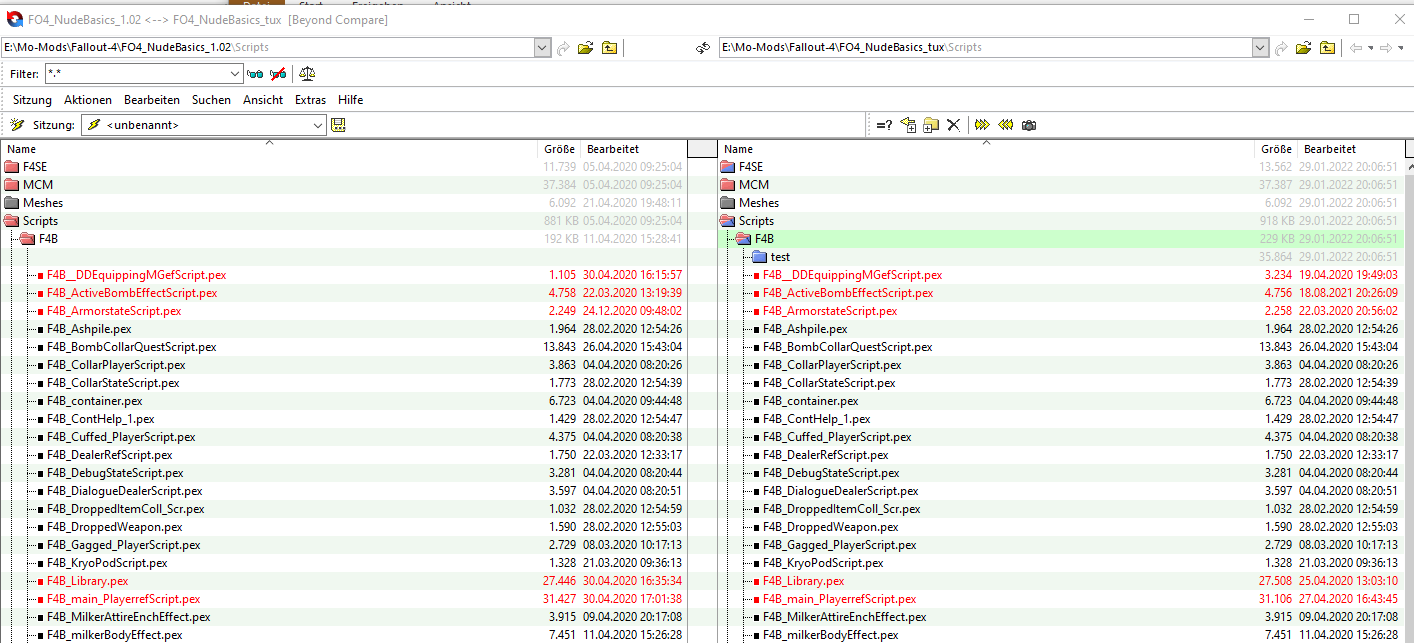The image size is (1414, 643).
Task: Click the left pane browse folder icon
Action: [x=586, y=47]
